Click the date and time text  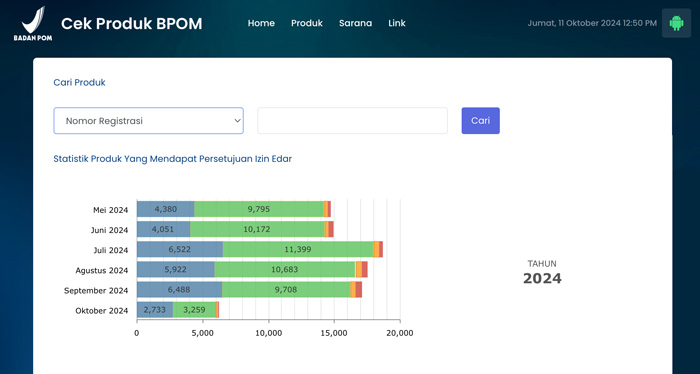592,23
